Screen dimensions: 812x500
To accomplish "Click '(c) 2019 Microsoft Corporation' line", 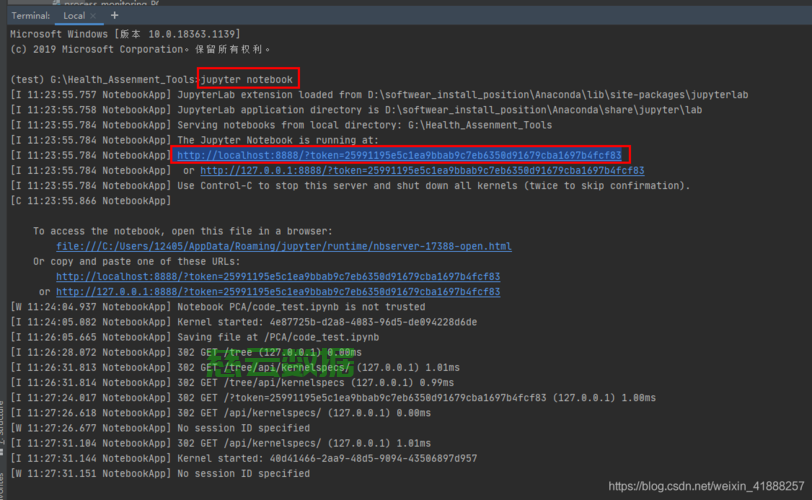I will (140, 49).
